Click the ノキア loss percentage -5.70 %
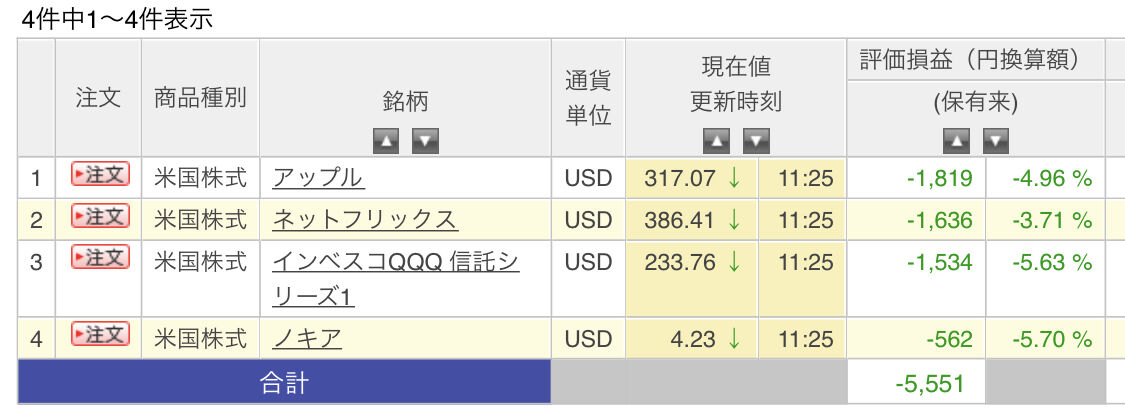This screenshot has height=417, width=1125. [x=1051, y=339]
